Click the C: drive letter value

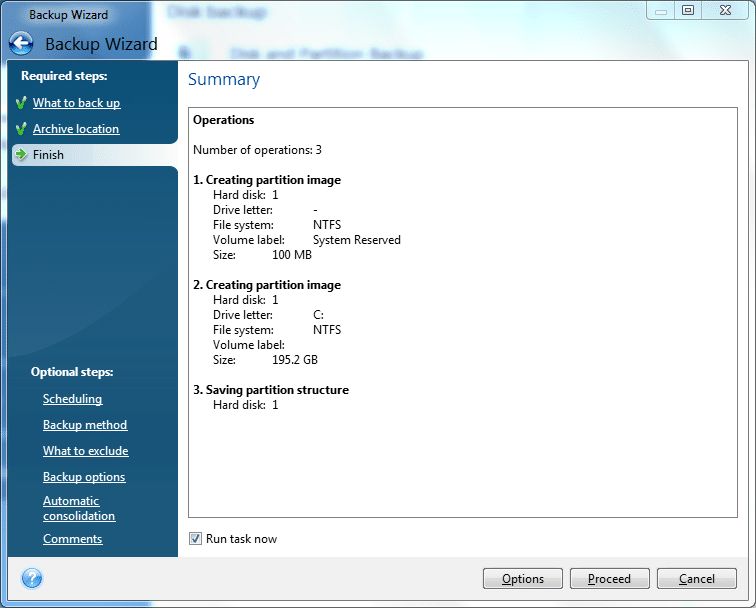click(x=318, y=315)
